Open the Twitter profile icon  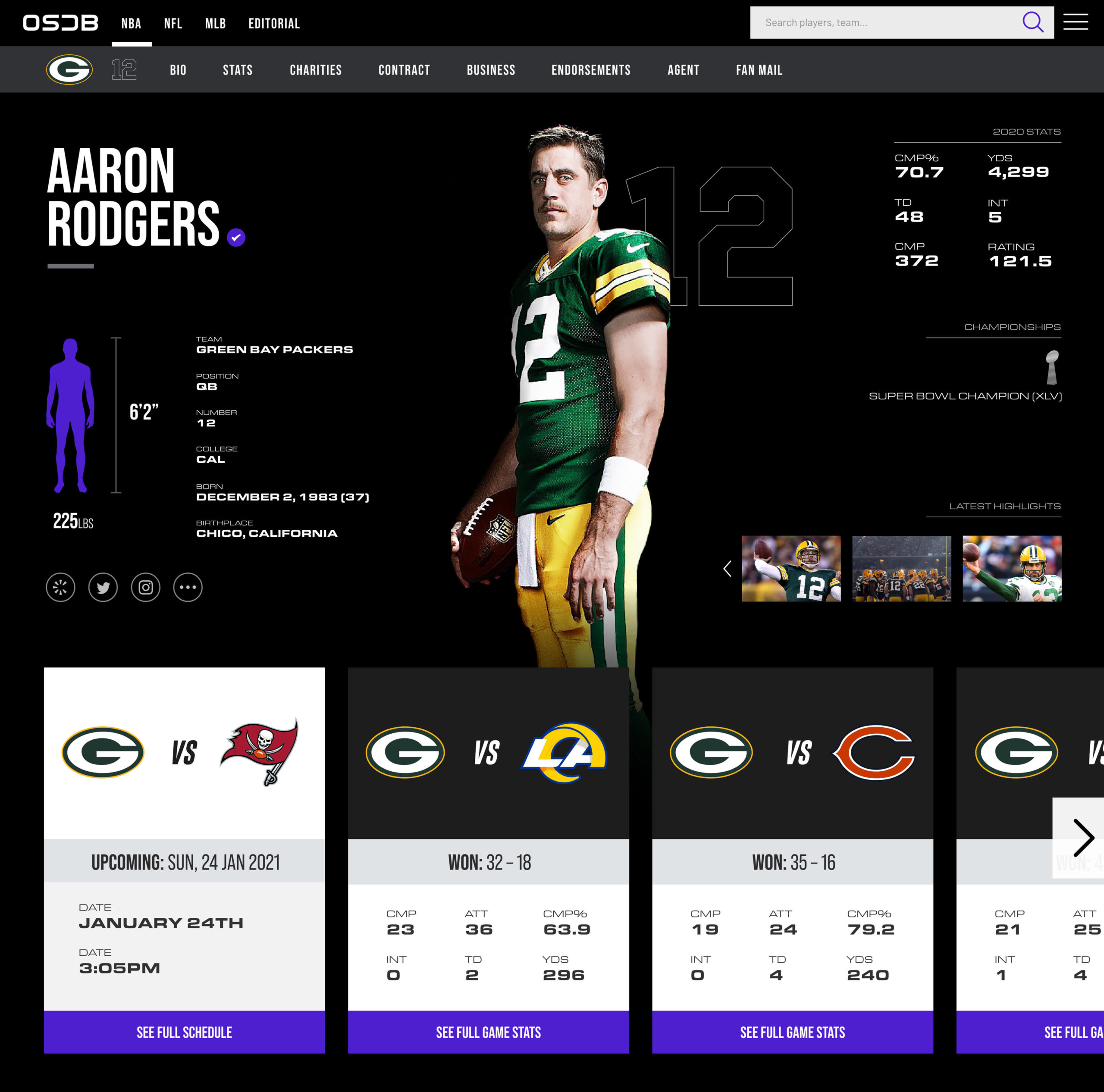point(103,587)
